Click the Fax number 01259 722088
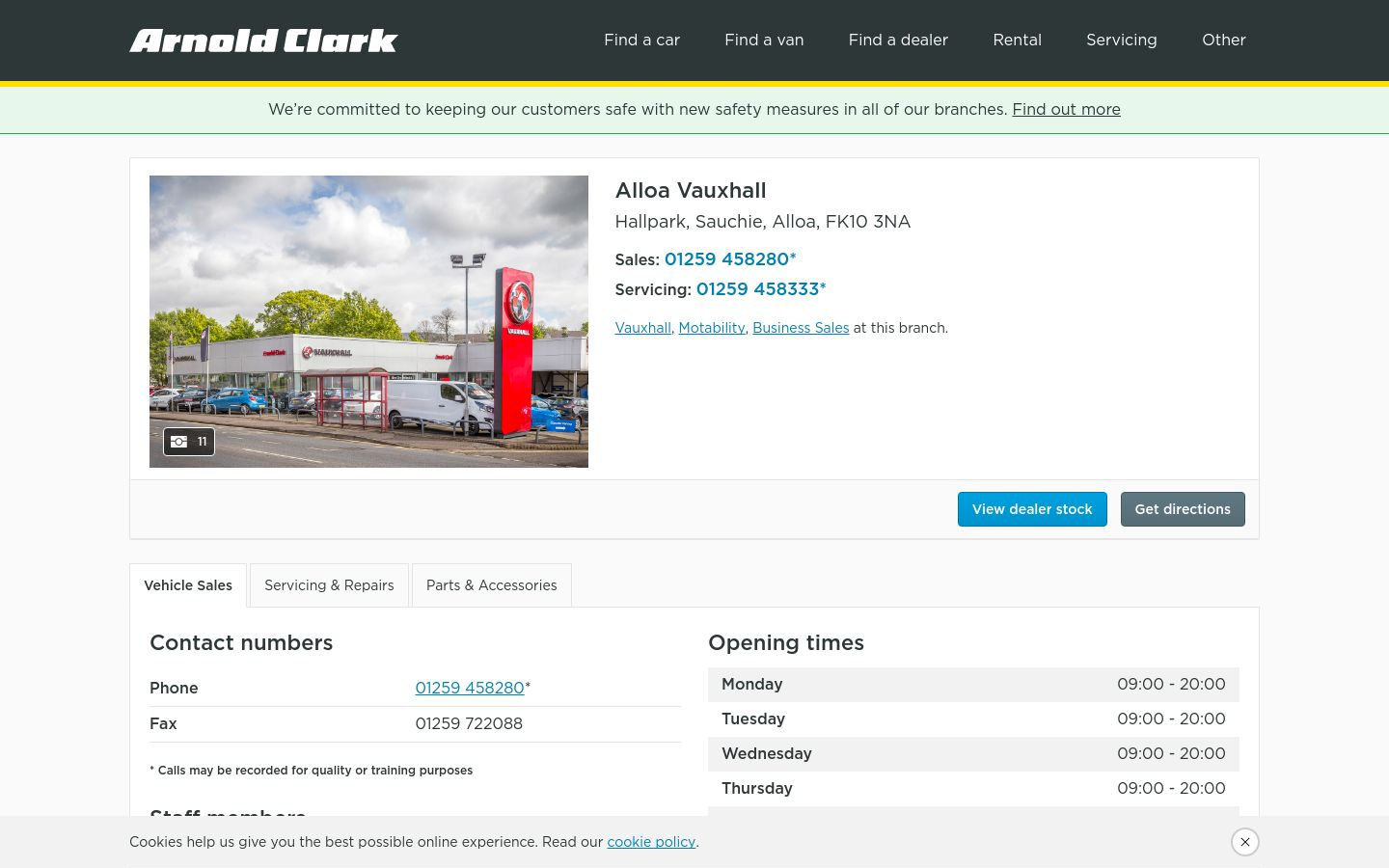 click(x=469, y=723)
